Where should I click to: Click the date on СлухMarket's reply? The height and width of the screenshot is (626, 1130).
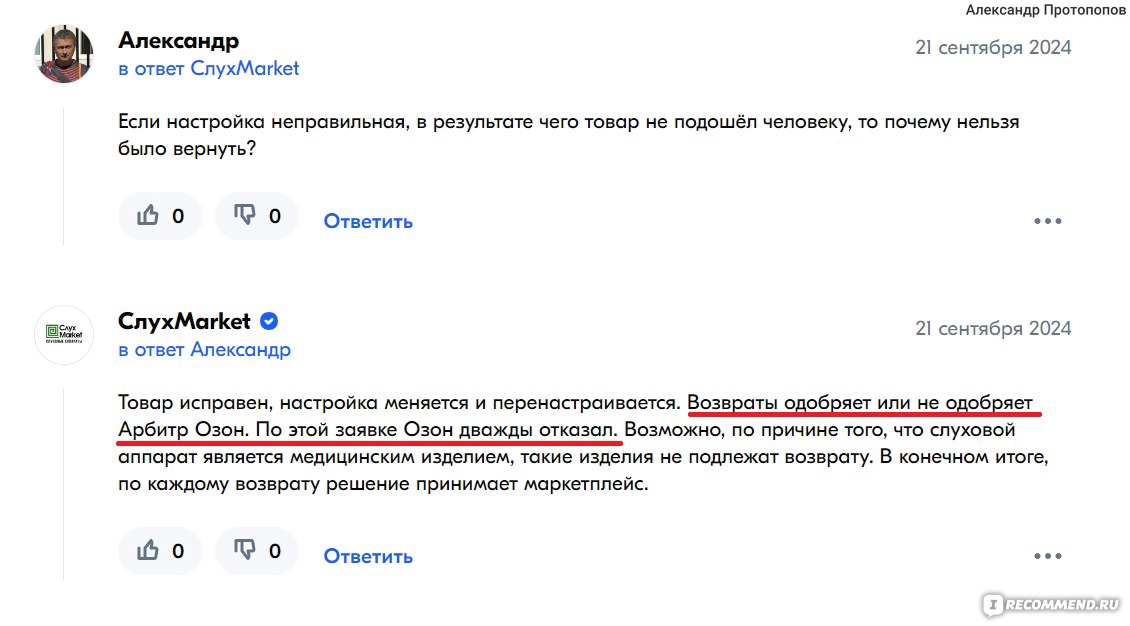pyautogui.click(x=993, y=328)
